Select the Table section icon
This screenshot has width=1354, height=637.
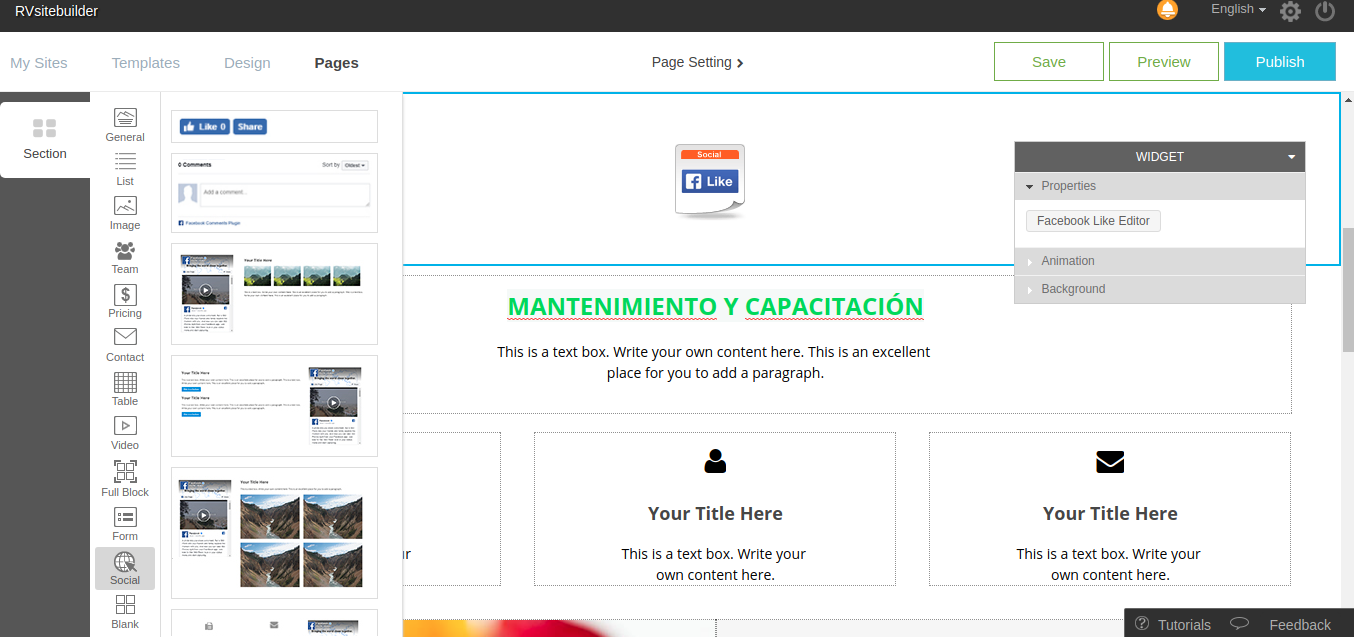(x=125, y=388)
